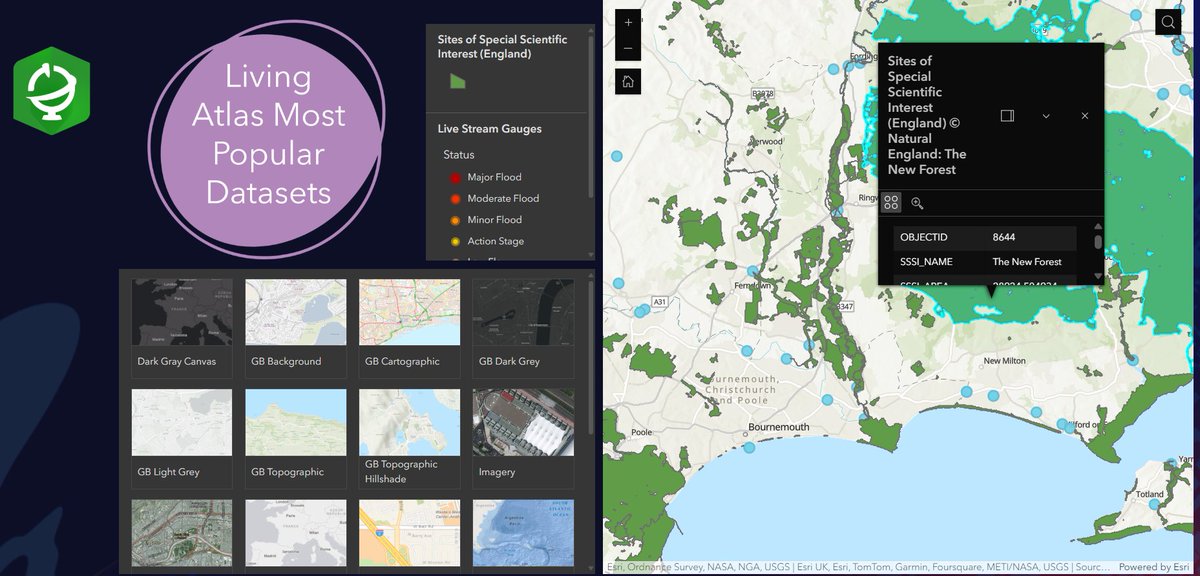Zoom out on the map
The image size is (1200, 576).
[628, 48]
